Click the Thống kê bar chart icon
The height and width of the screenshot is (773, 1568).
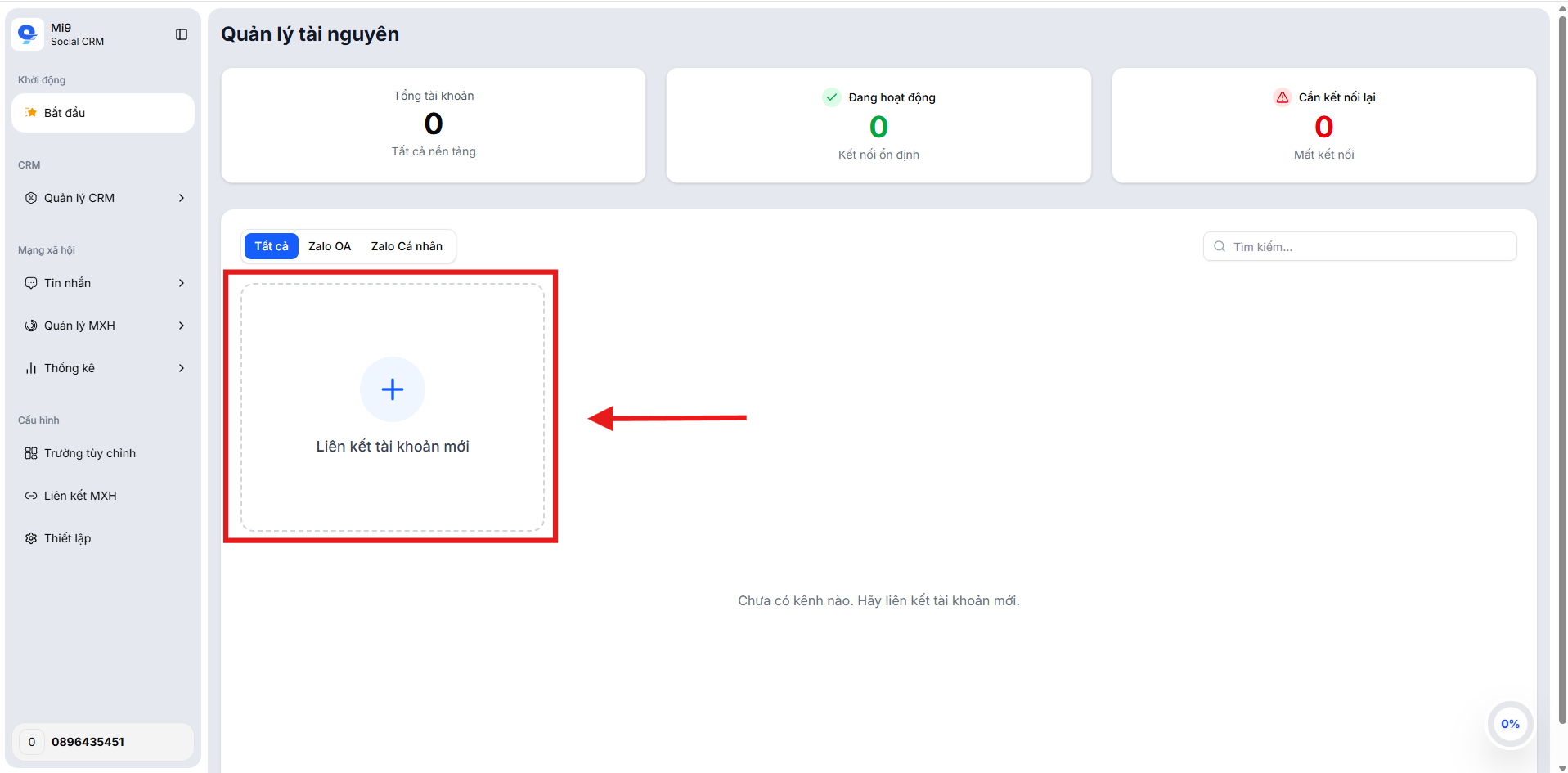[x=31, y=368]
